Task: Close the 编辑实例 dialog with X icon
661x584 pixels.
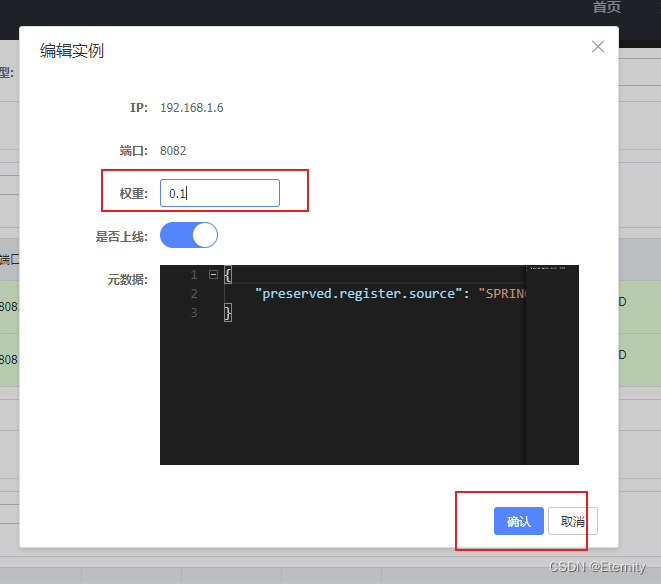Action: click(598, 46)
